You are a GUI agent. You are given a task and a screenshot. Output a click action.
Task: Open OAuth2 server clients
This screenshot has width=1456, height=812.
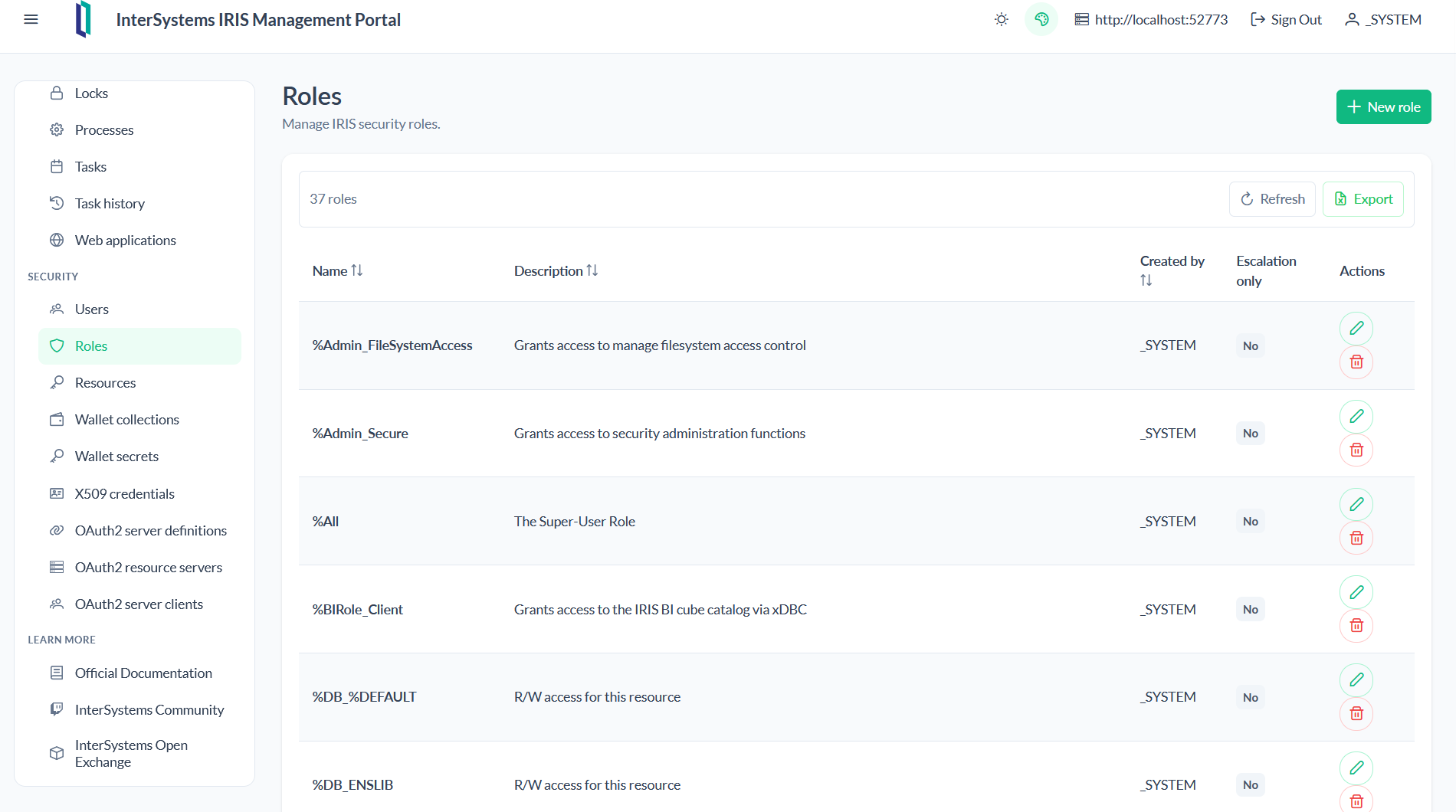139,604
